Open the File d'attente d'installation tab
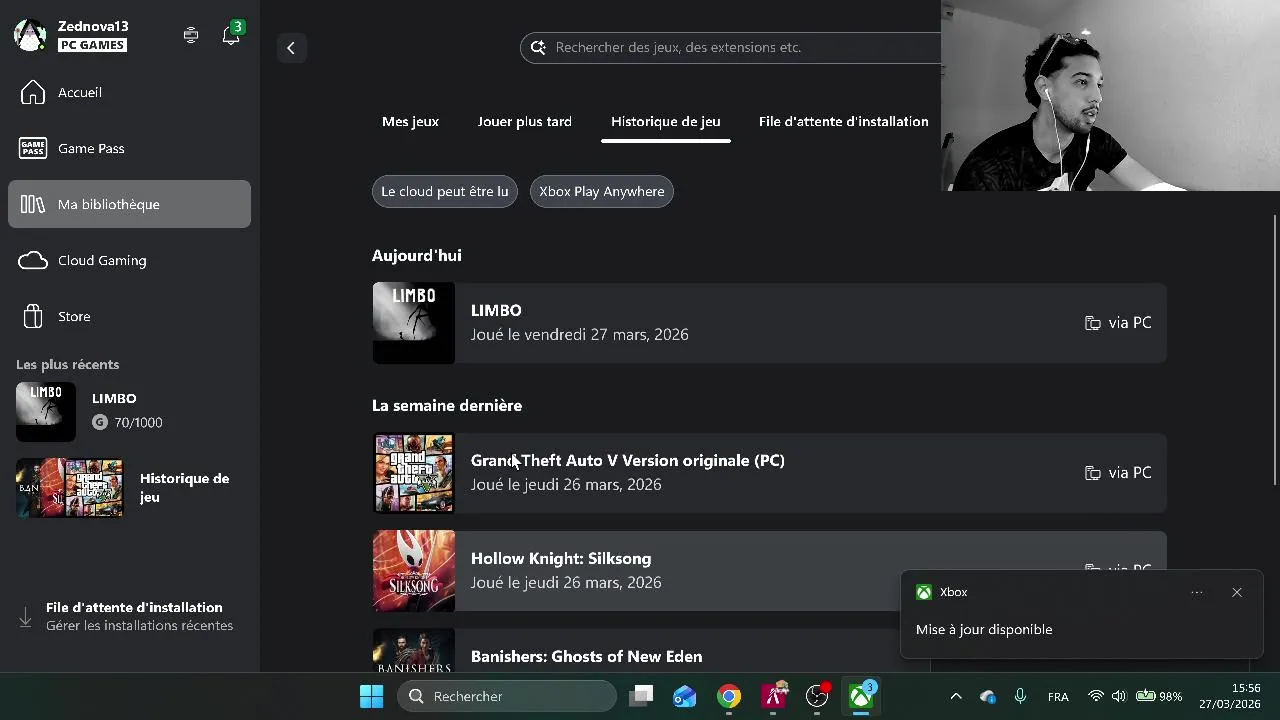The width and height of the screenshot is (1280, 720). coord(844,121)
